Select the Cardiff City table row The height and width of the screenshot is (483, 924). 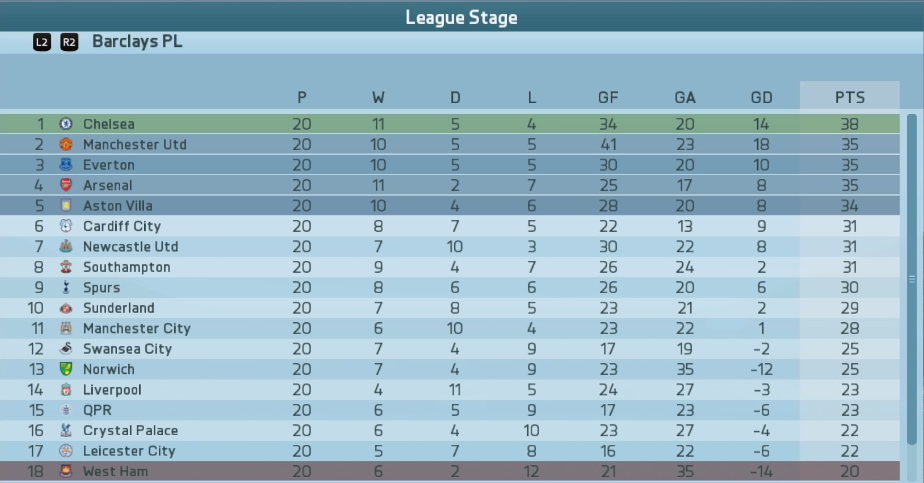pyautogui.click(x=450, y=226)
